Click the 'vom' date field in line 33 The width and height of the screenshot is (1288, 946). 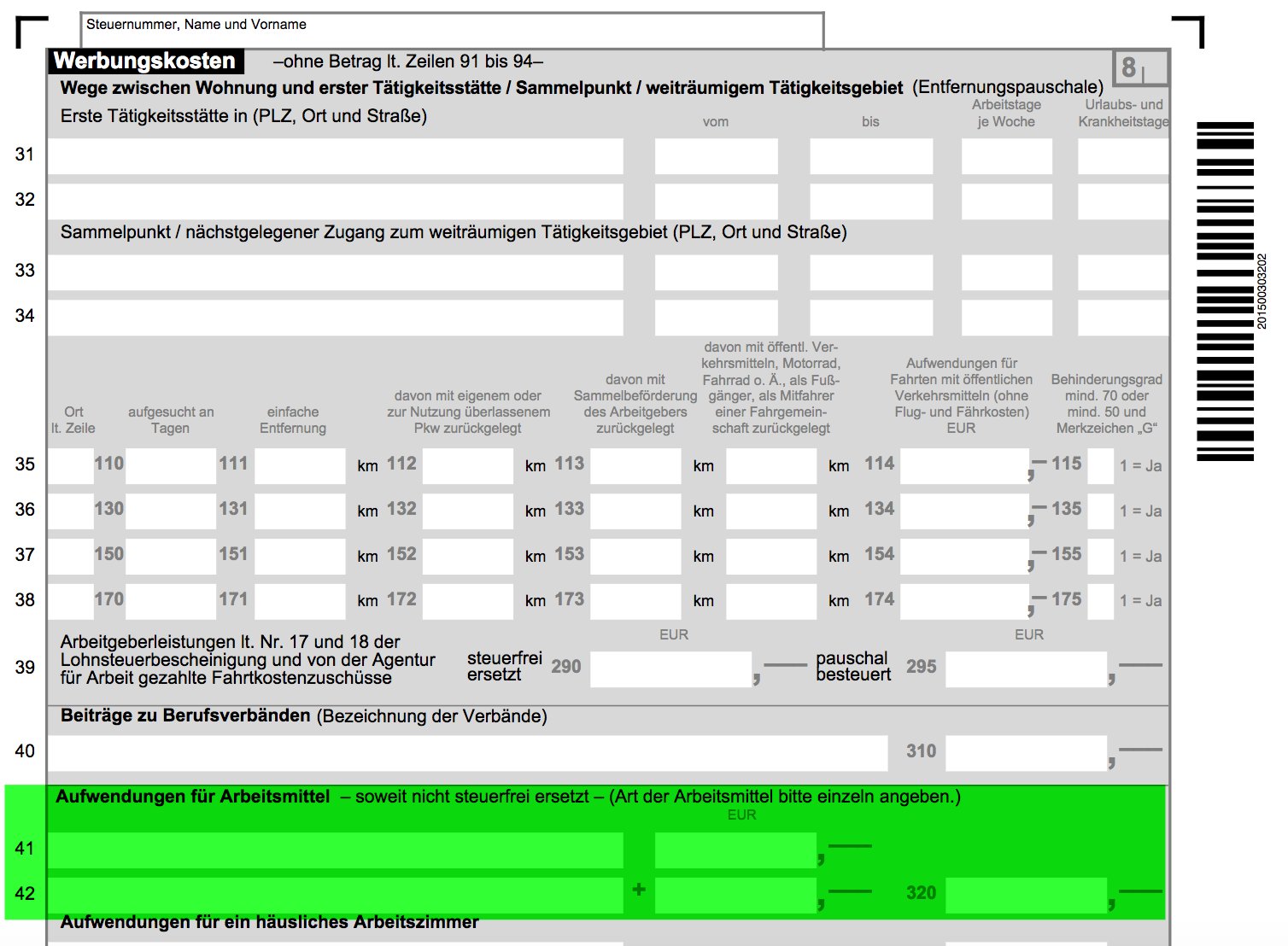[x=717, y=272]
